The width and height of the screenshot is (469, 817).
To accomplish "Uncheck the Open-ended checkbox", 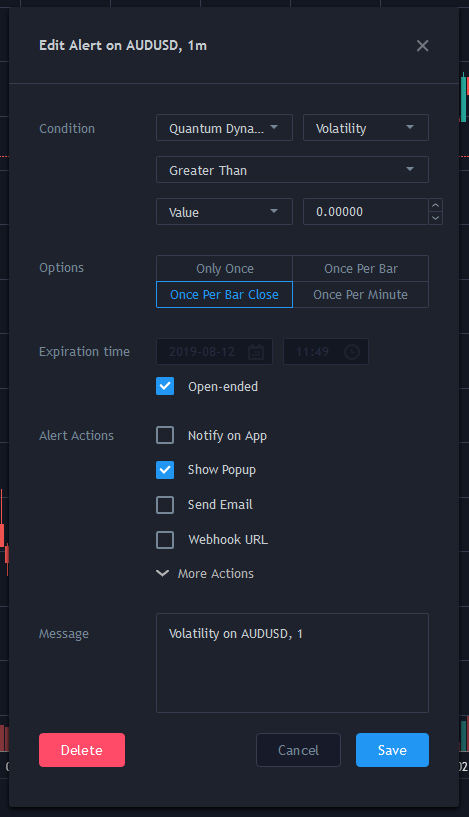I will tap(165, 387).
